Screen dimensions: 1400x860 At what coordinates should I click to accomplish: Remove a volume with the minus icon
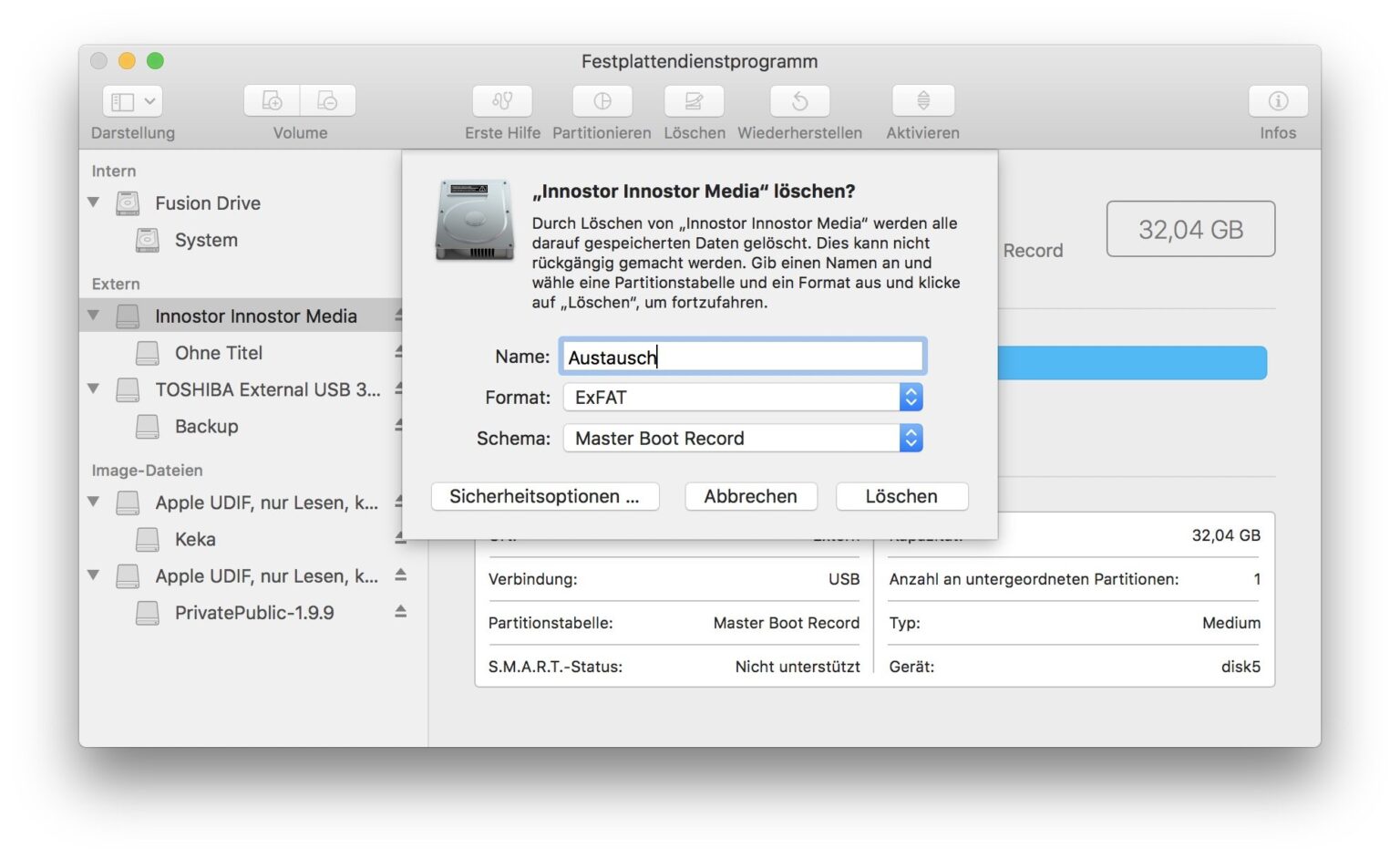coord(327,100)
